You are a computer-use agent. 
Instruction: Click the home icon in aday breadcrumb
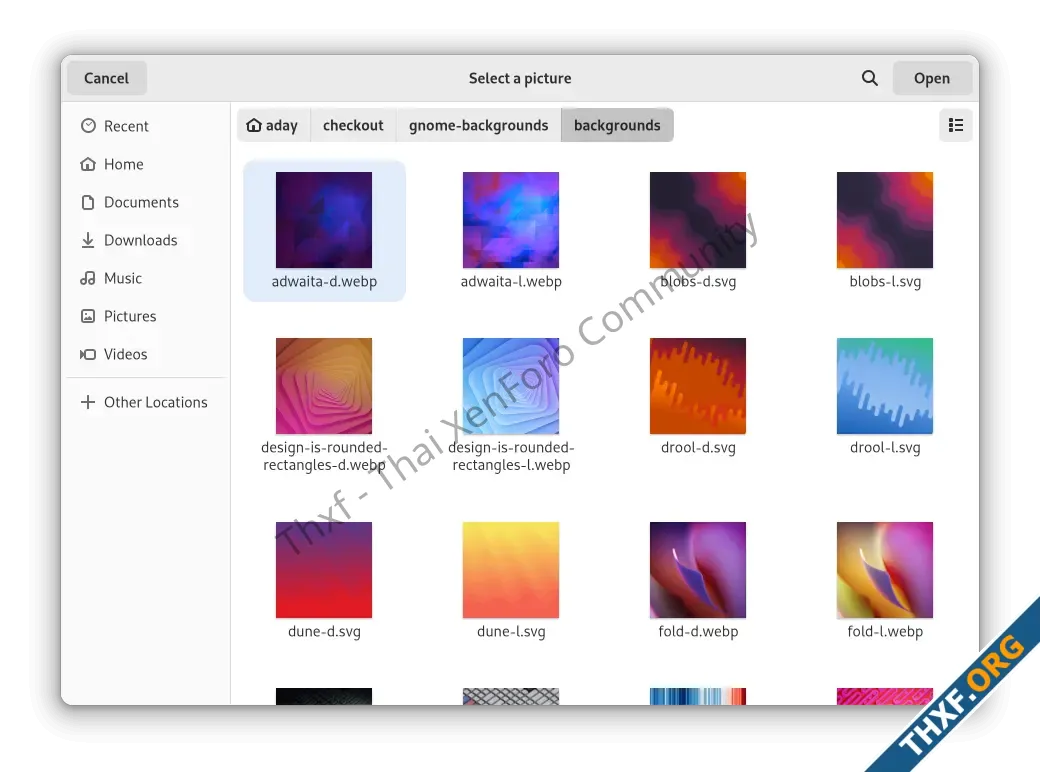(254, 125)
